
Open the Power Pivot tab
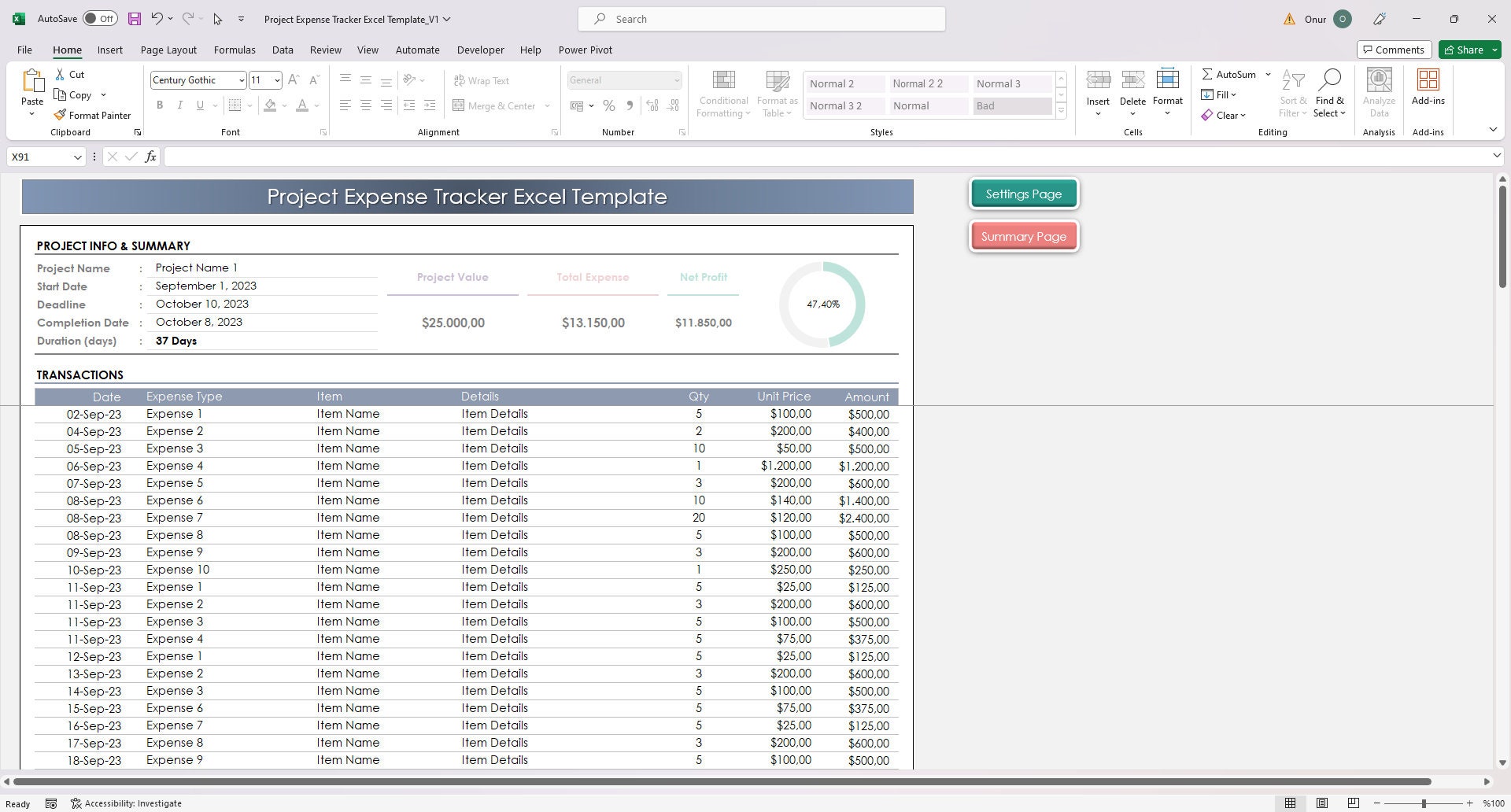point(585,50)
